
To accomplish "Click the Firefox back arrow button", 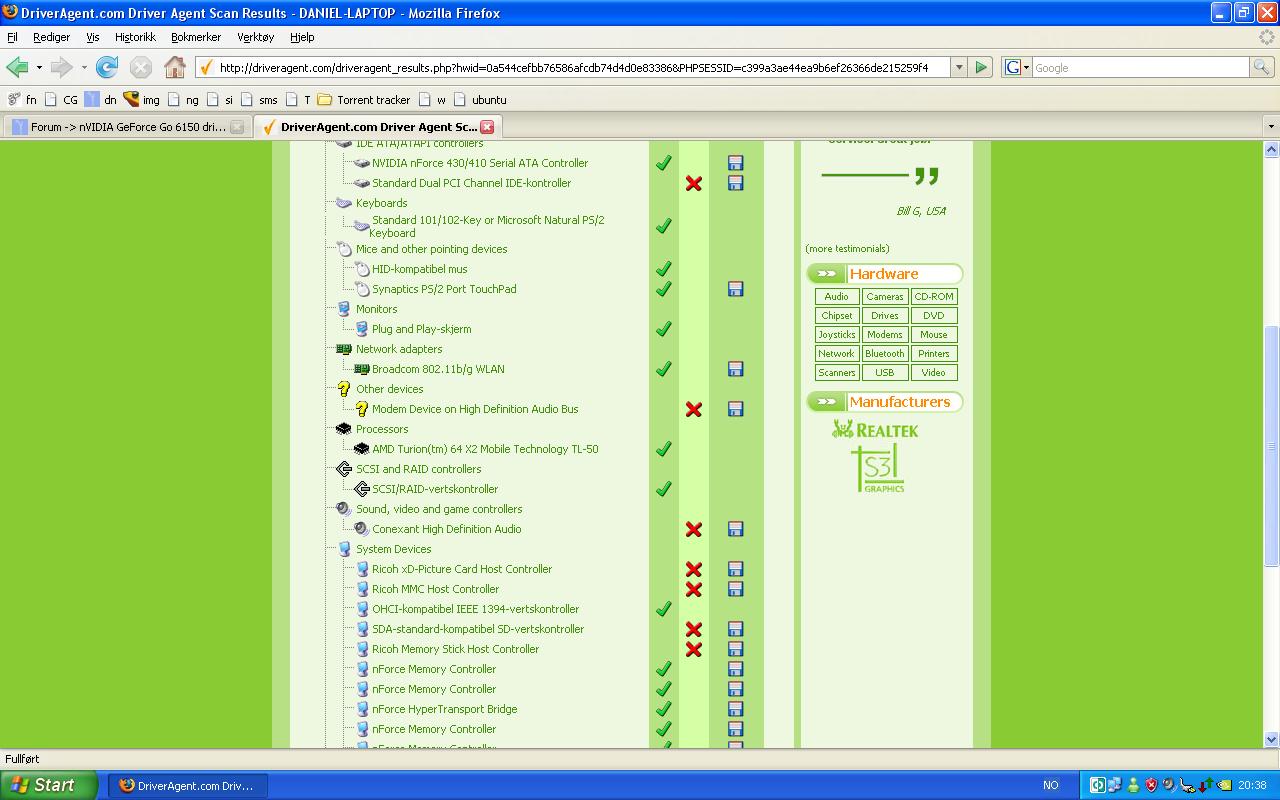I will [x=17, y=67].
